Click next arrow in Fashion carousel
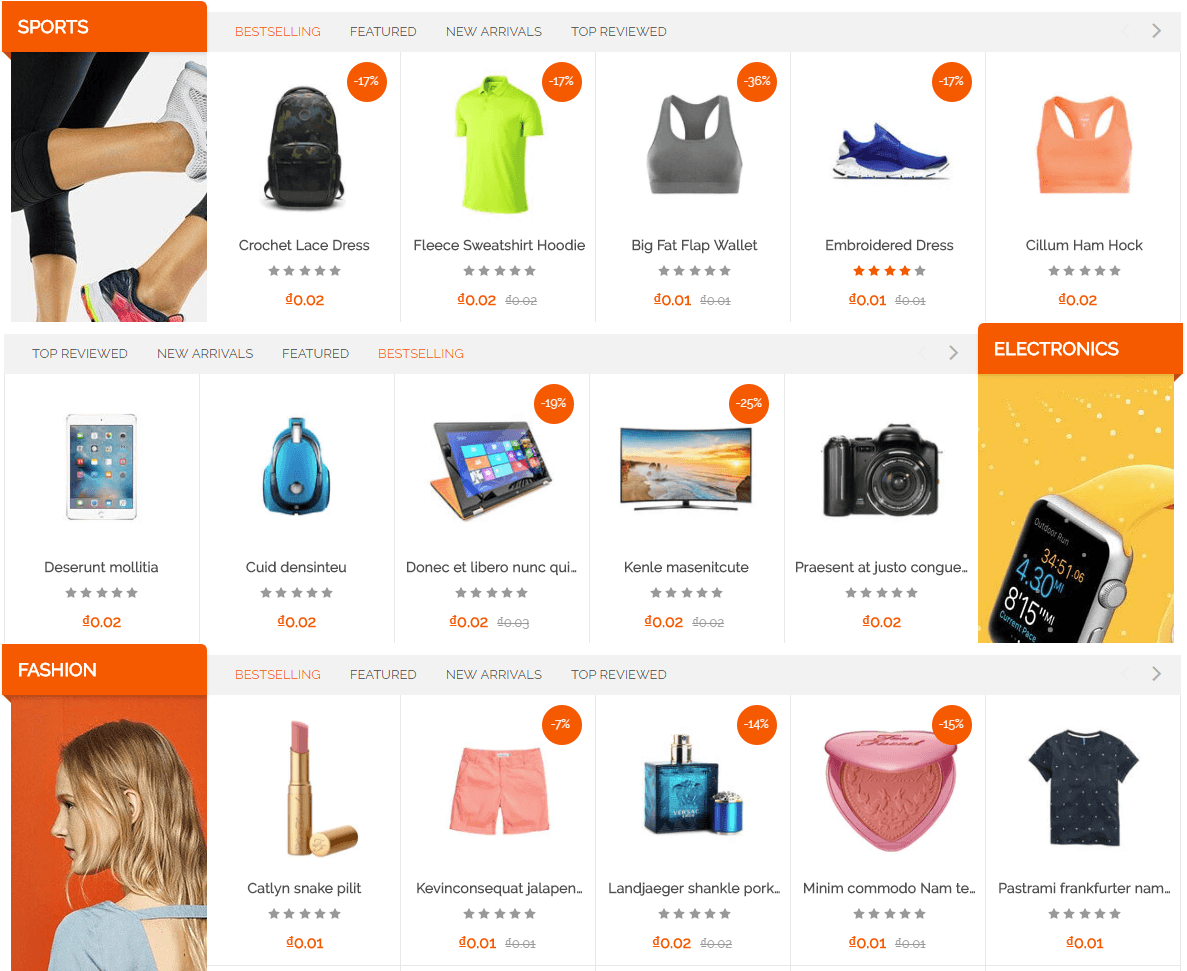The width and height of the screenshot is (1187, 971). 1156,674
